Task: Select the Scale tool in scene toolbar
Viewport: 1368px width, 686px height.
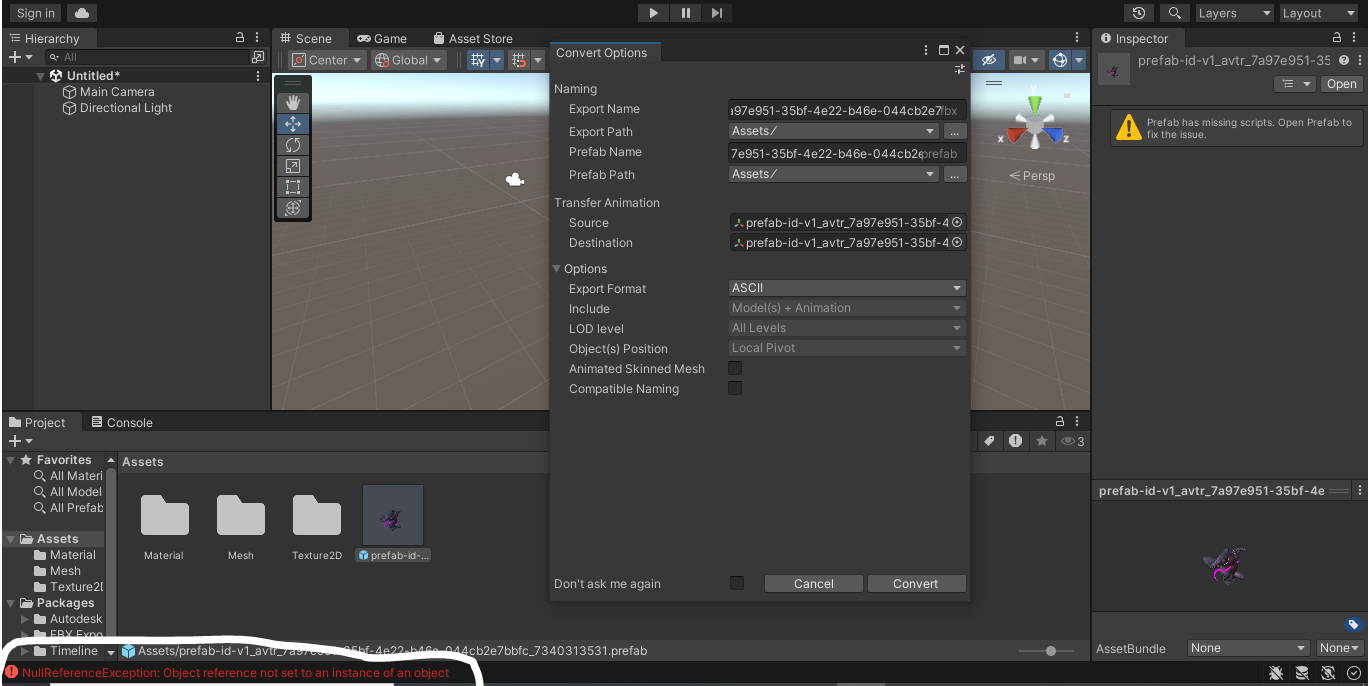Action: [x=293, y=166]
